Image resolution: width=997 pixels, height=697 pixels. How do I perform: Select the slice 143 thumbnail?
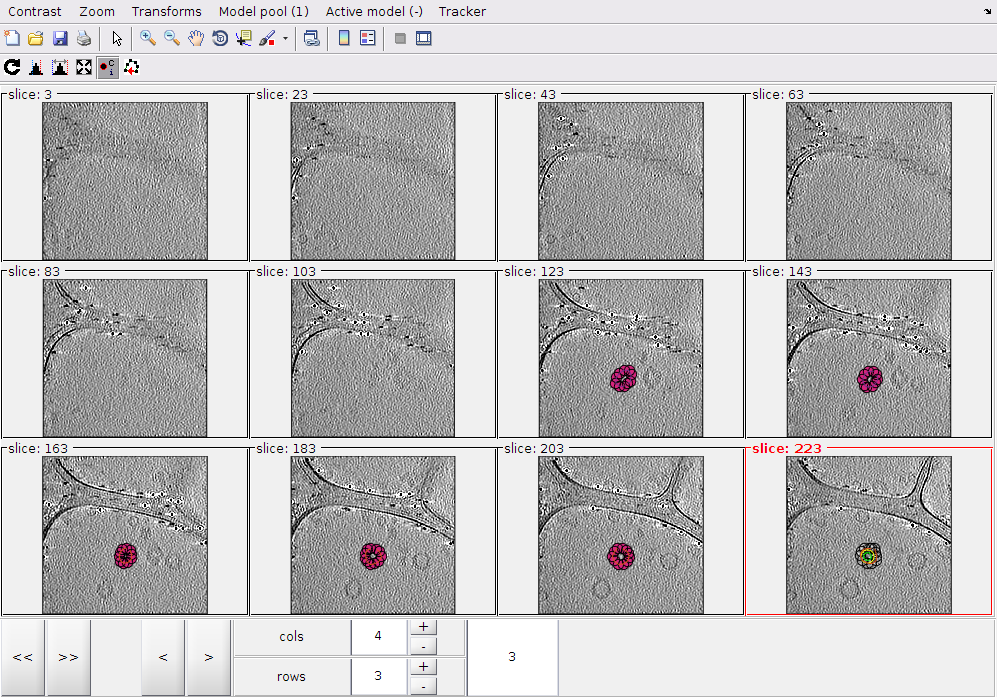point(869,358)
